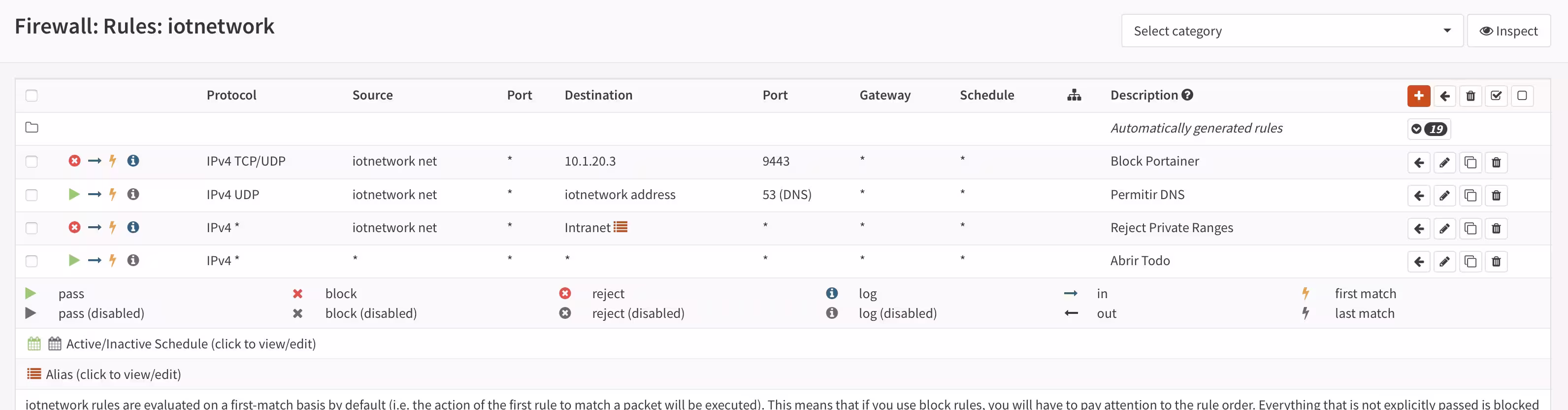Toggle the Permitir DNS rule's pass icon
Image resolution: width=1568 pixels, height=410 pixels.
74,194
